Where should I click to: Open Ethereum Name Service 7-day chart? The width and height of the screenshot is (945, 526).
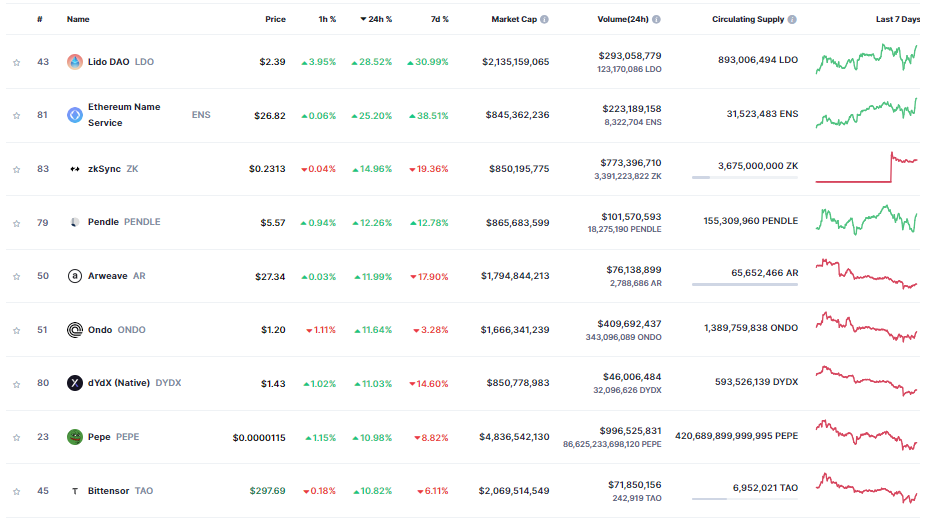[x=867, y=113]
